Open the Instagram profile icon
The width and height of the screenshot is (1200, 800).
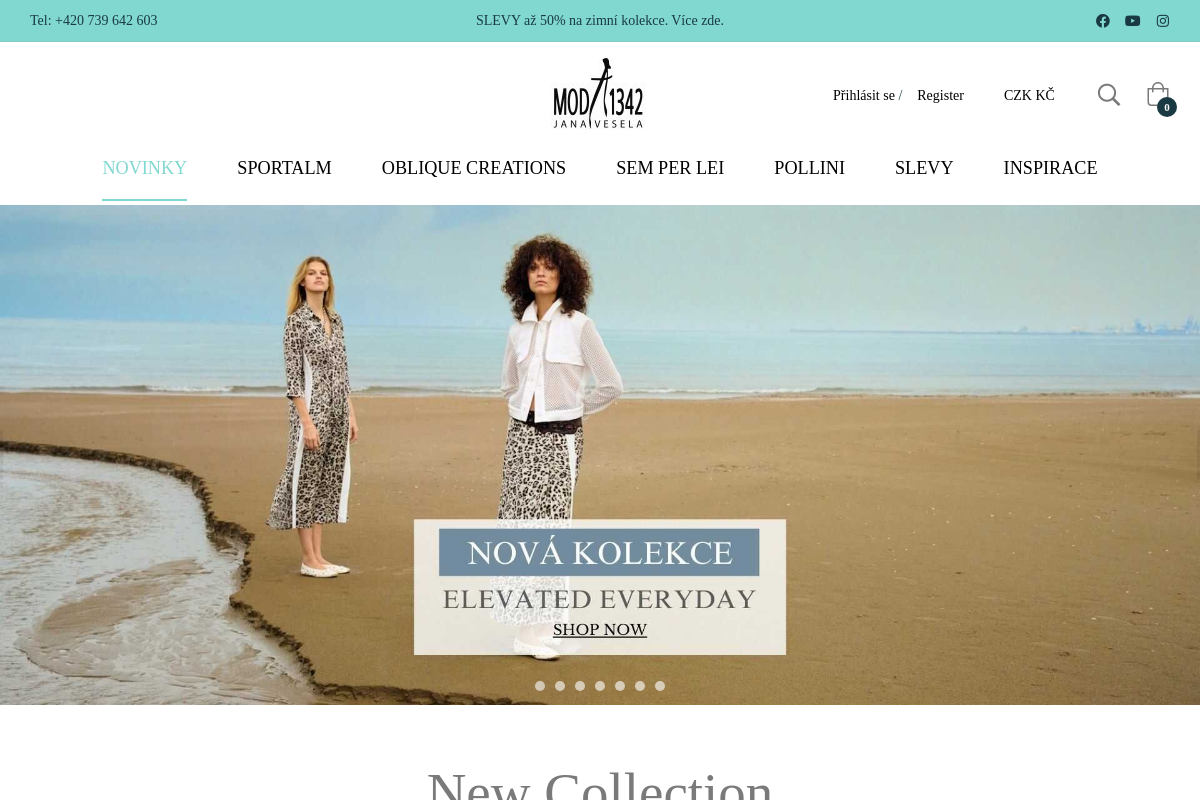coord(1163,21)
